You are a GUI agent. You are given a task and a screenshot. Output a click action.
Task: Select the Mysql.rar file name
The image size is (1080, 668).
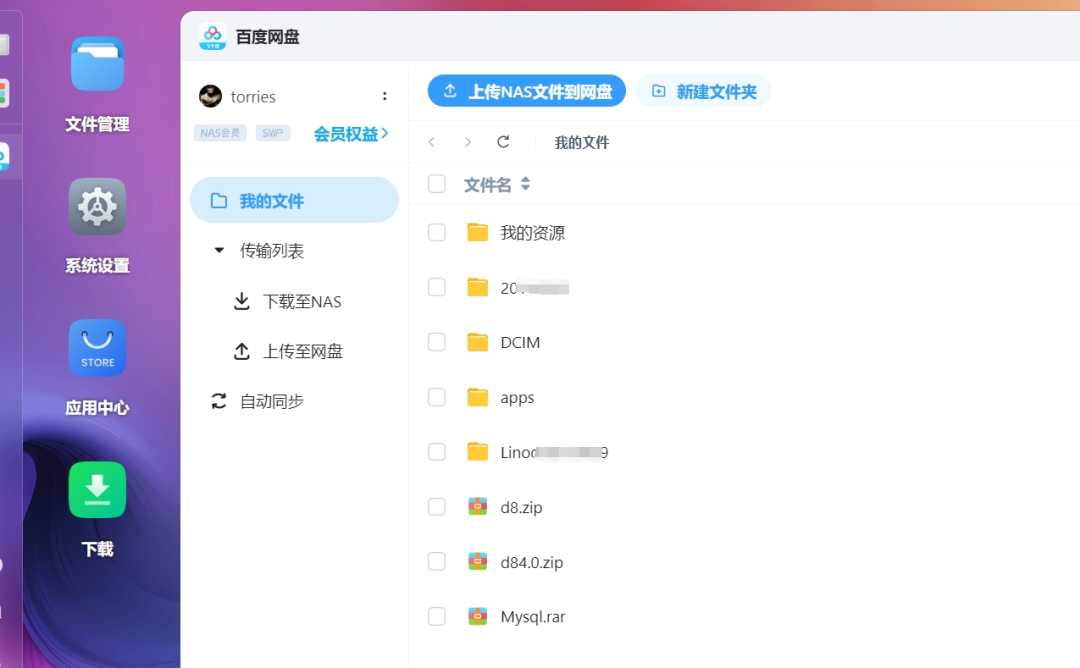[x=532, y=617]
